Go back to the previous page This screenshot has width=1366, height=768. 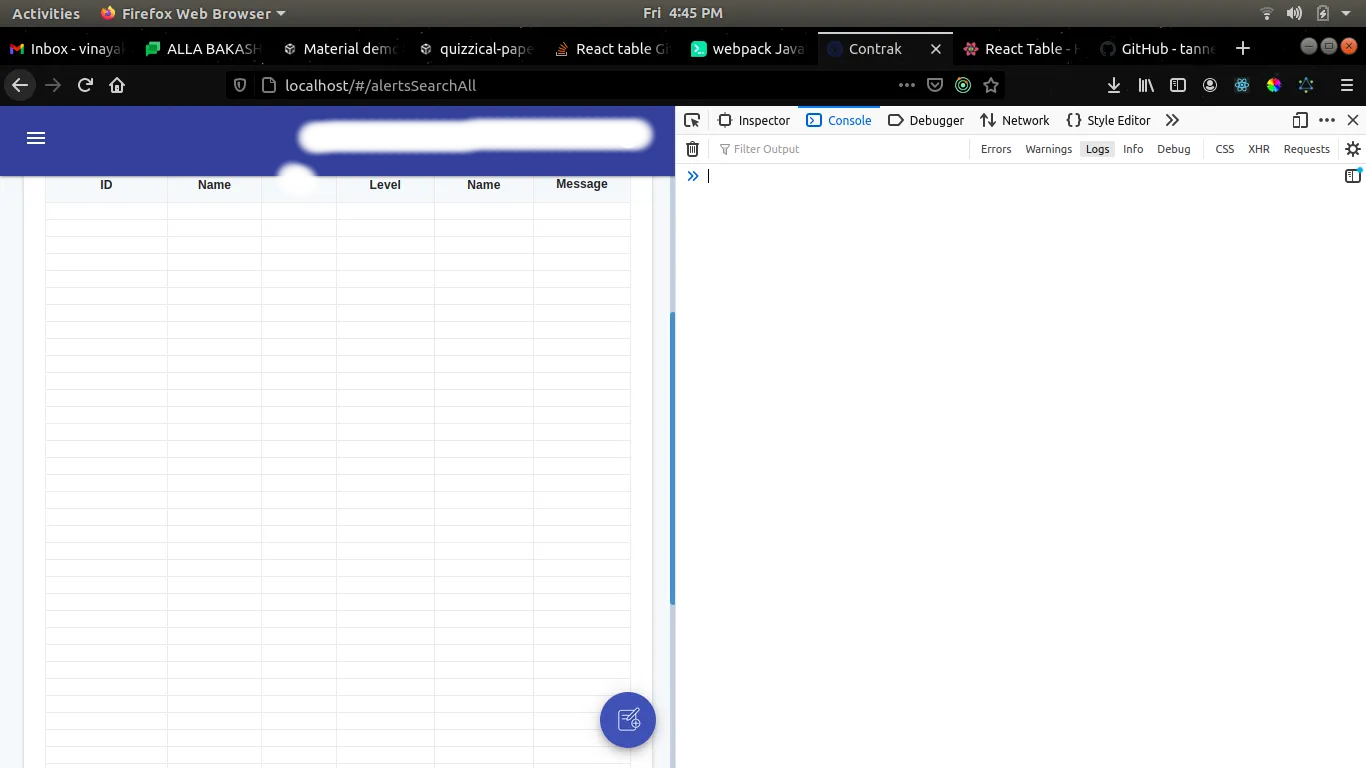pyautogui.click(x=20, y=86)
